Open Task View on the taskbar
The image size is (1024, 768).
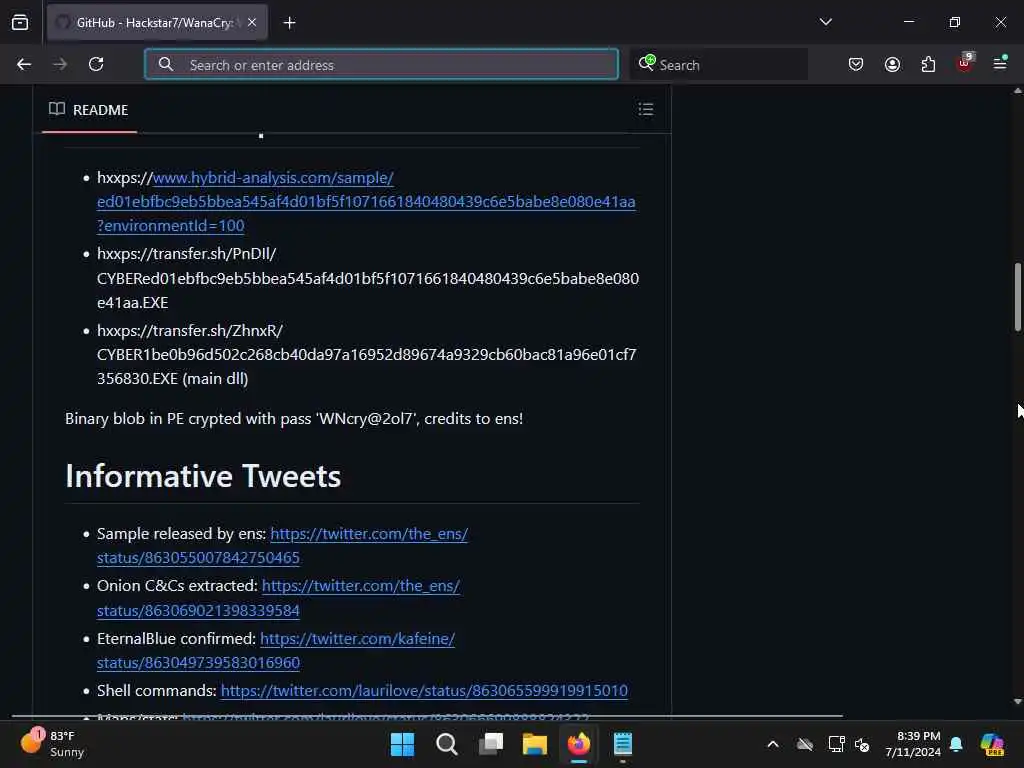(490, 744)
